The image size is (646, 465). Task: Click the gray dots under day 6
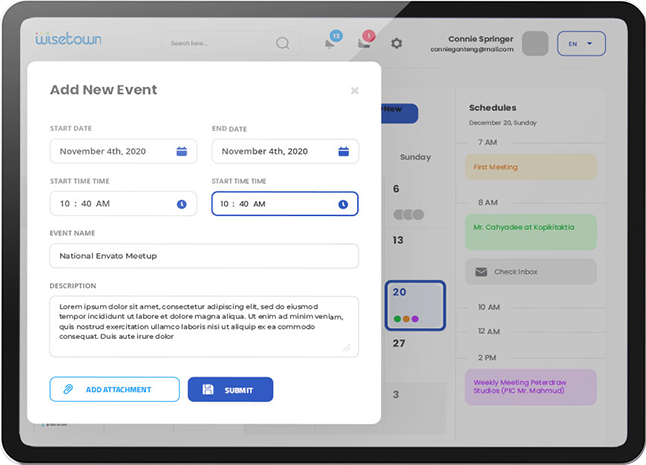click(409, 215)
